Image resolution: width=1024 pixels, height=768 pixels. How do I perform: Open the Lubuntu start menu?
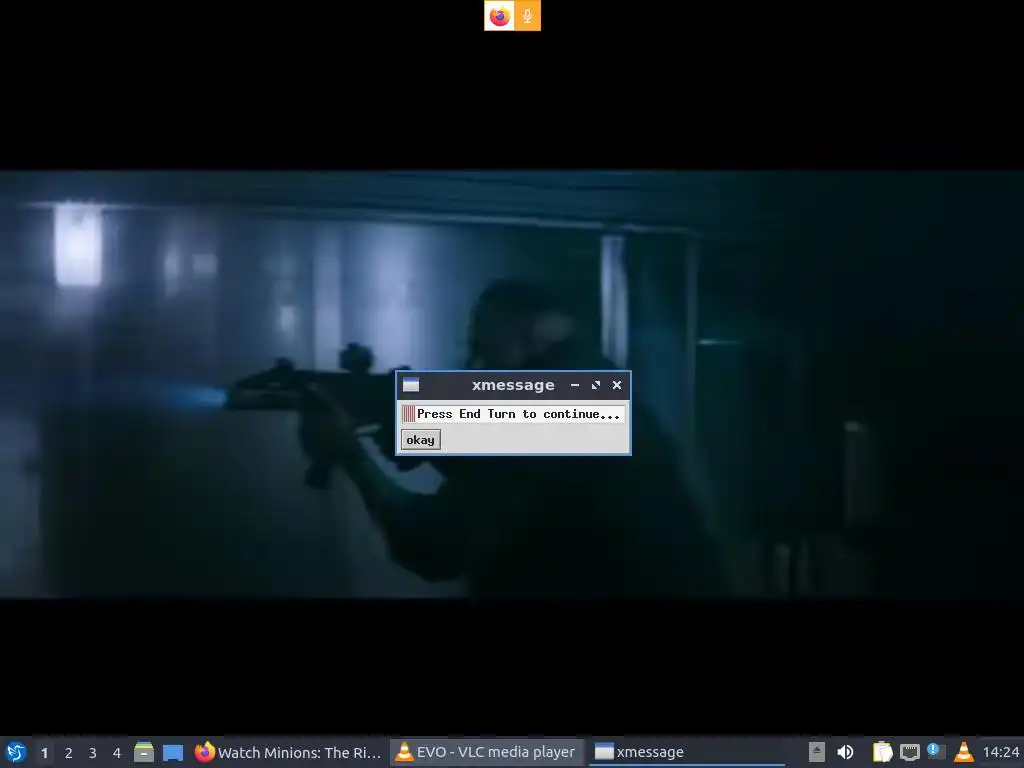(16, 752)
